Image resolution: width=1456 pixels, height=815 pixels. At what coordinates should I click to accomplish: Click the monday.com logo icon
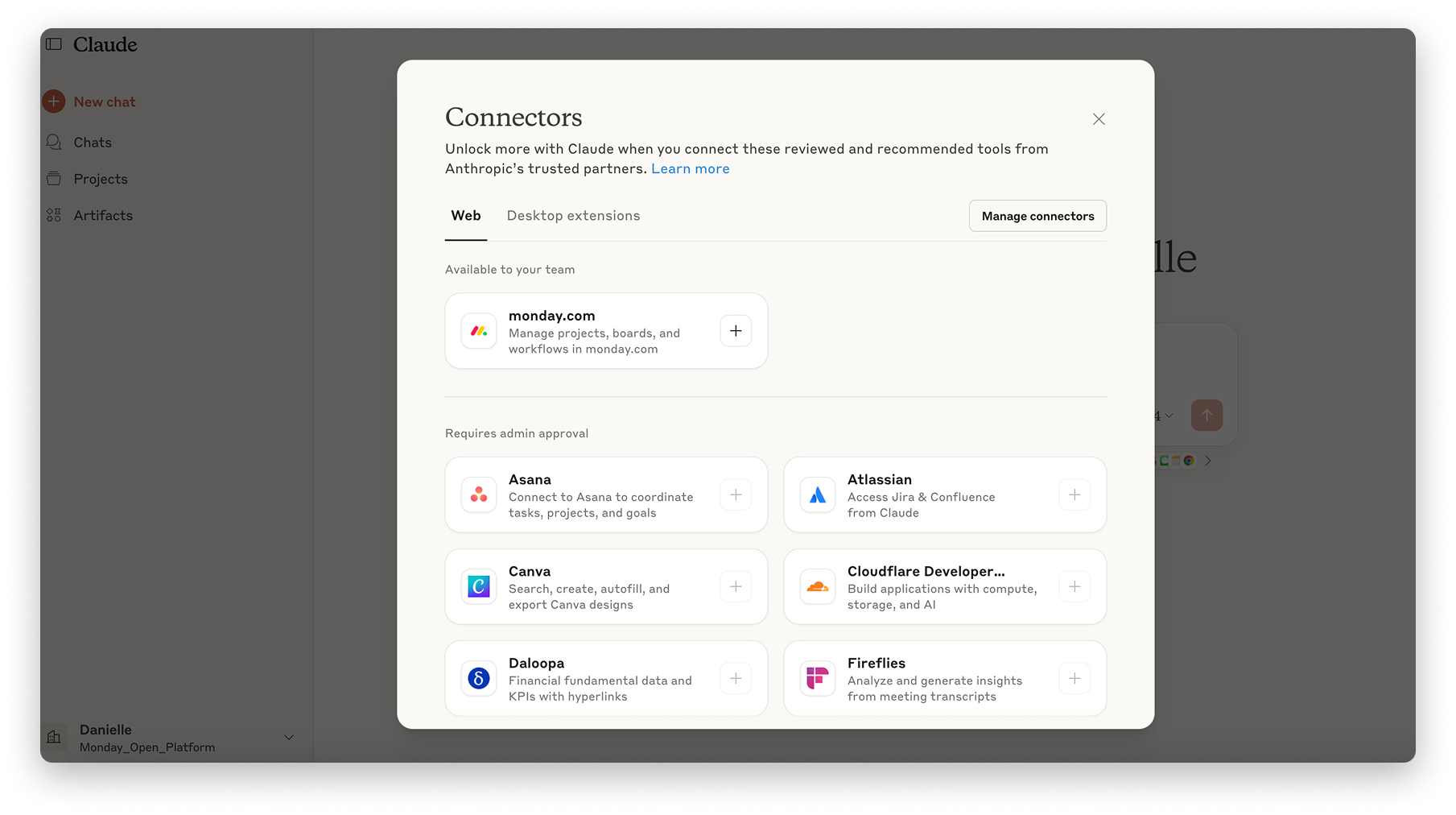(479, 331)
